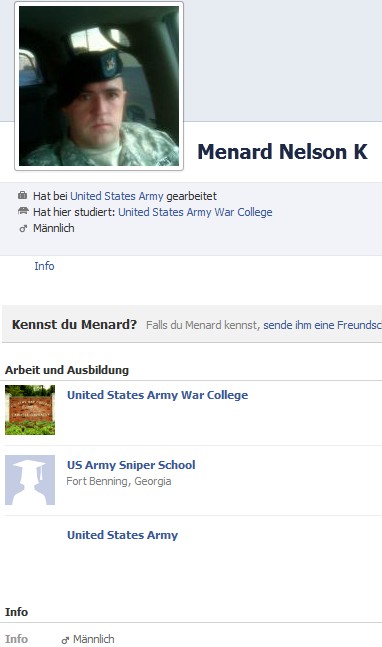Image resolution: width=382 pixels, height=647 pixels.
Task: Open United States Army link in work line
Action: pyautogui.click(x=117, y=196)
